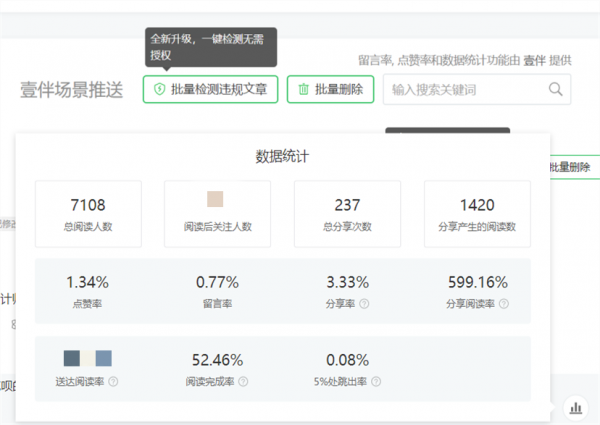Click the help icon beside 送达阅读率
Viewport: 600px width, 425px height.
pos(113,381)
